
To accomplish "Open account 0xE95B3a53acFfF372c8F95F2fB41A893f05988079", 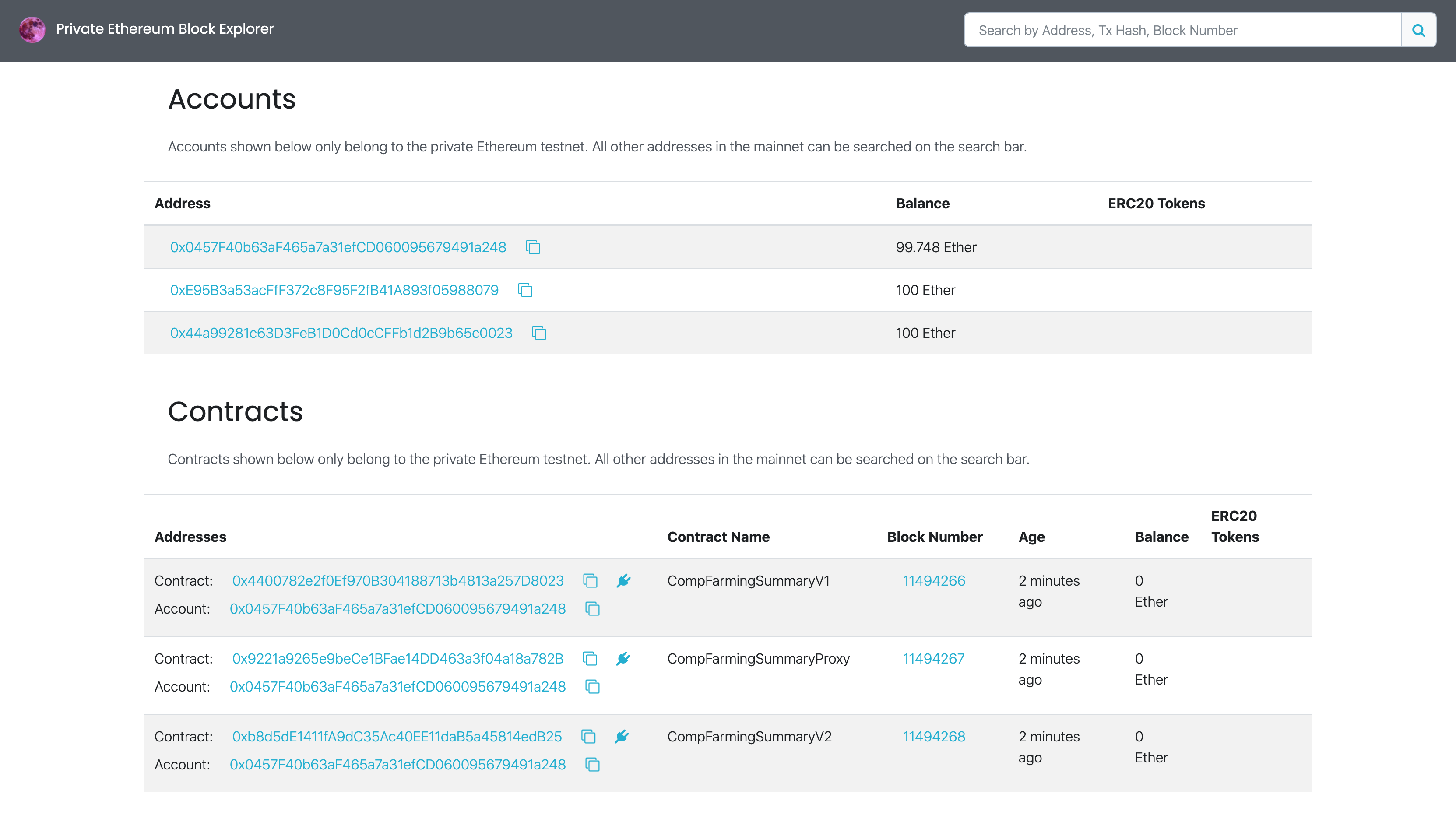I will tap(334, 290).
